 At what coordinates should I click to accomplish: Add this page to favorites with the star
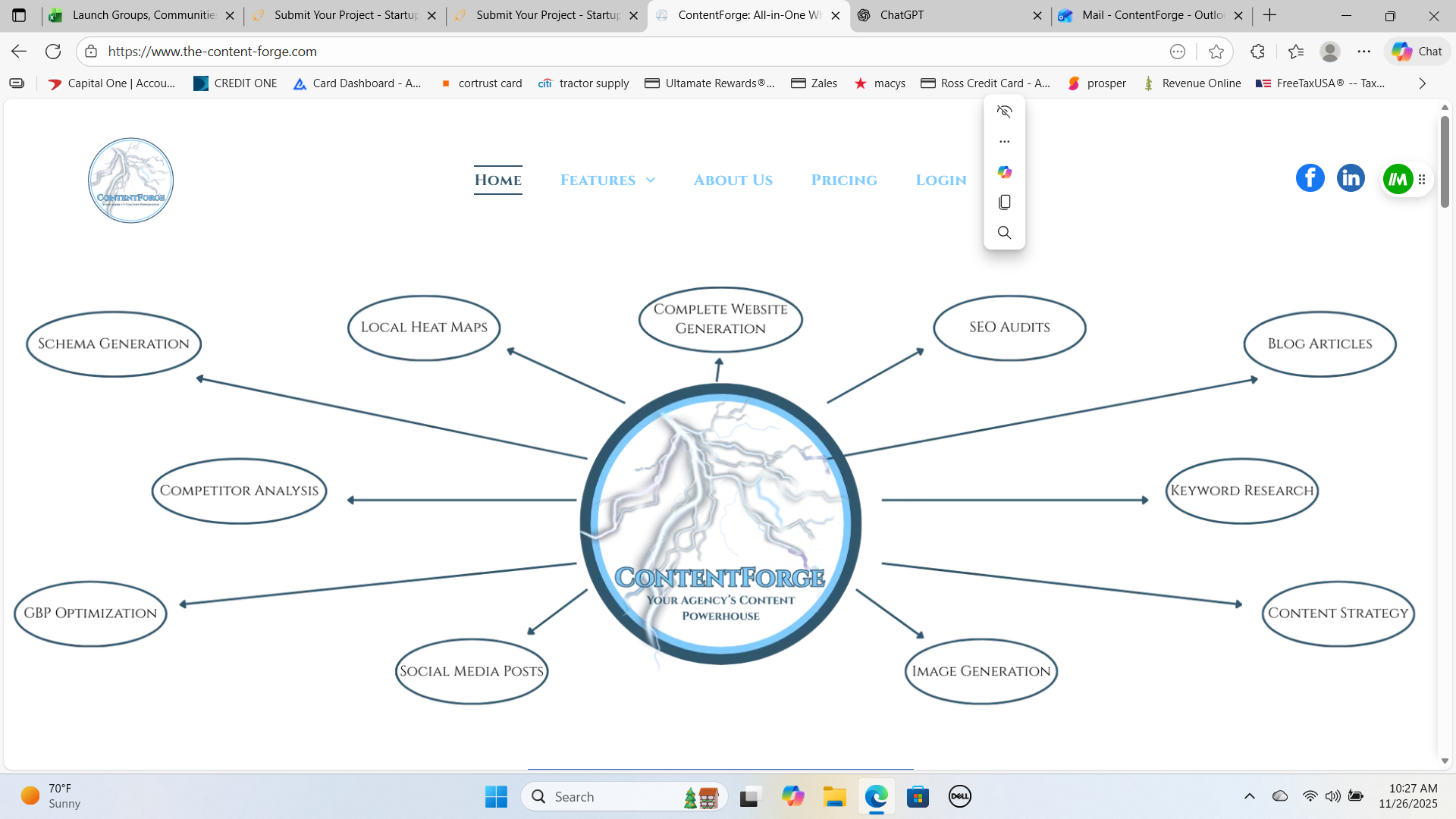(1216, 52)
